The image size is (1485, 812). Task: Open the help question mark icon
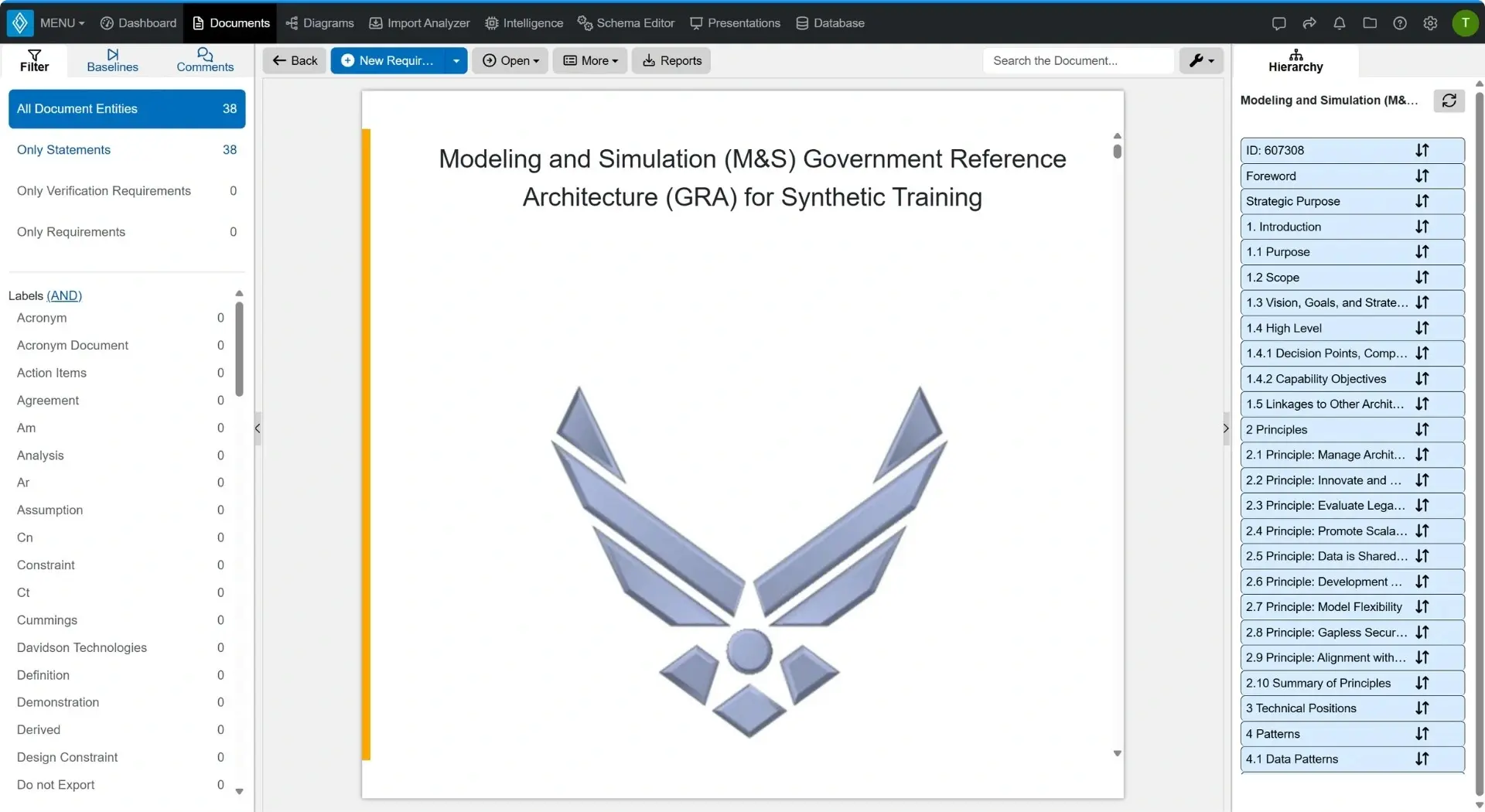pyautogui.click(x=1400, y=23)
